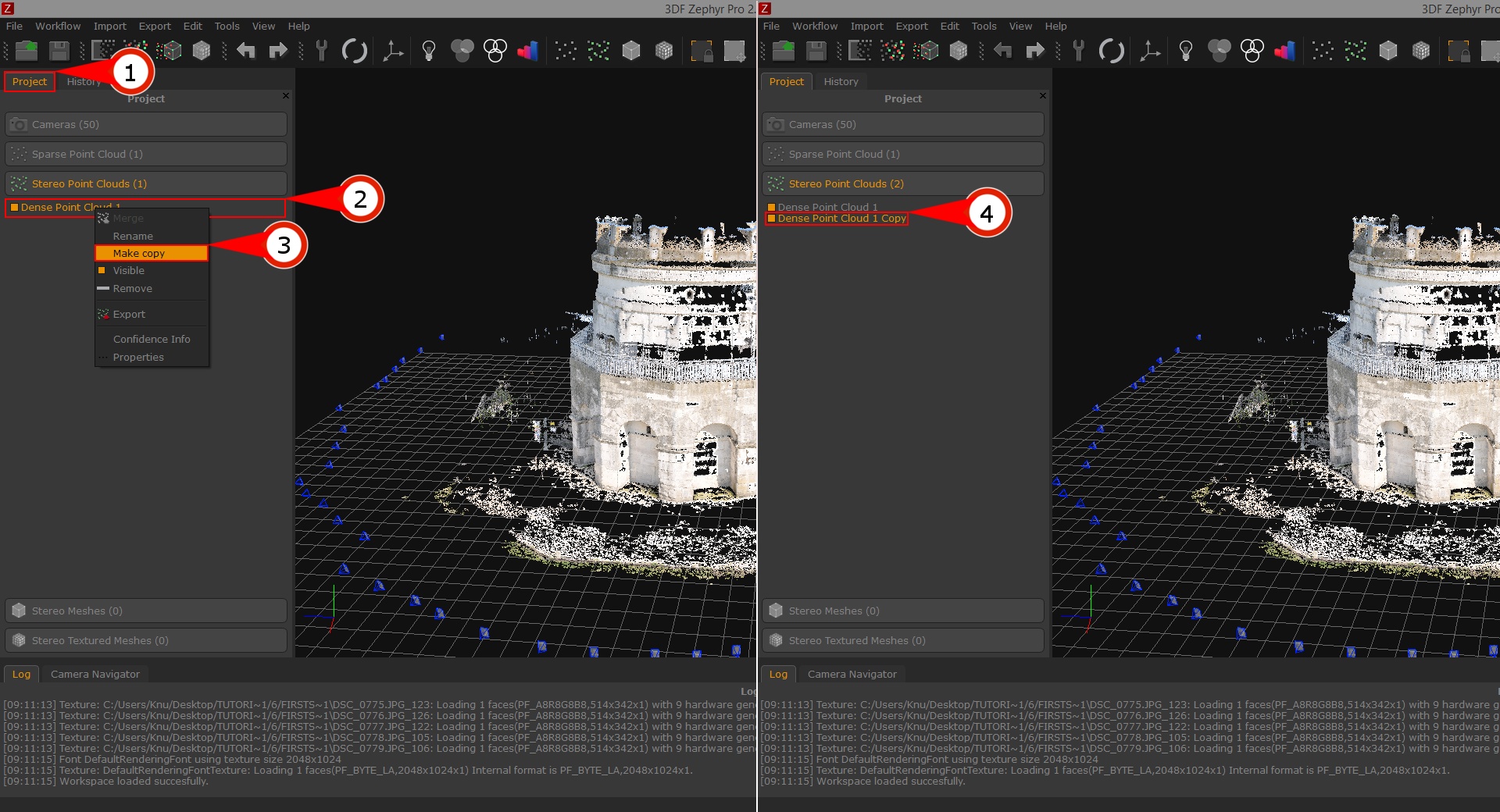Show mesh plain cube icon, left window
1500x812 pixels.
click(x=631, y=51)
